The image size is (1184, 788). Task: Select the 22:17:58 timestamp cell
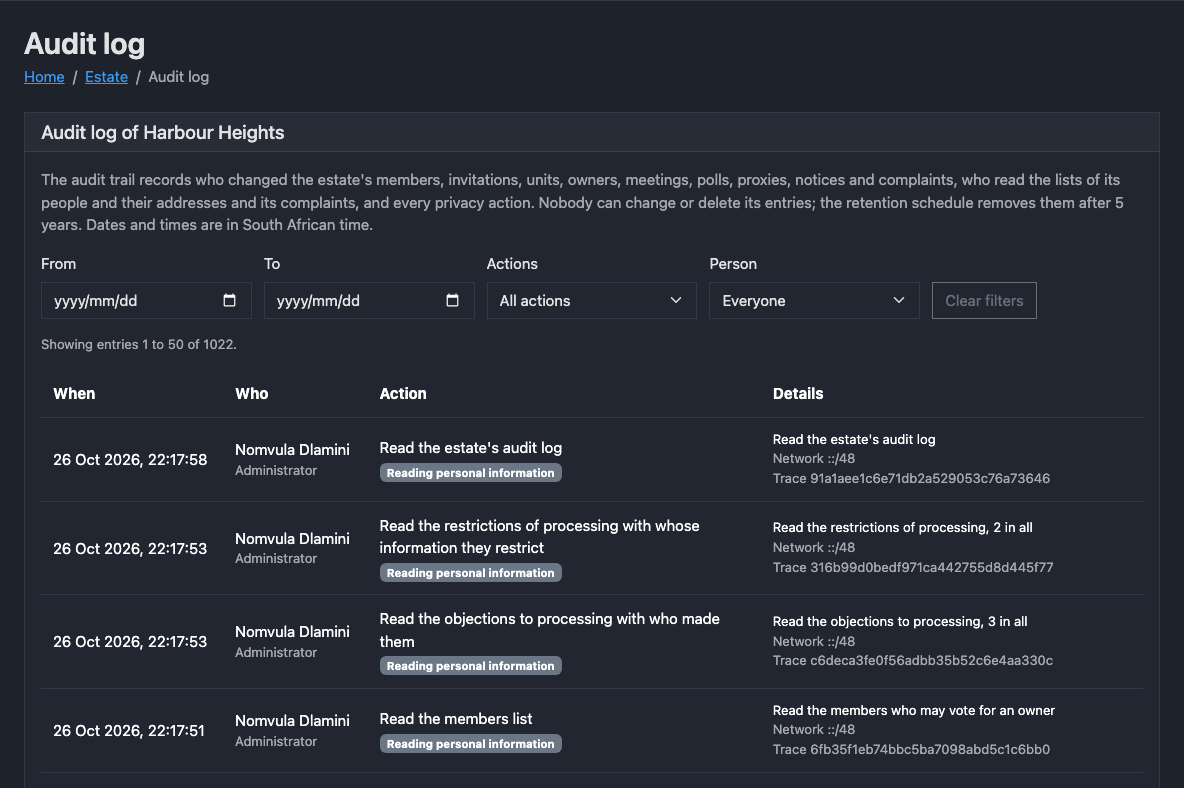[130, 460]
